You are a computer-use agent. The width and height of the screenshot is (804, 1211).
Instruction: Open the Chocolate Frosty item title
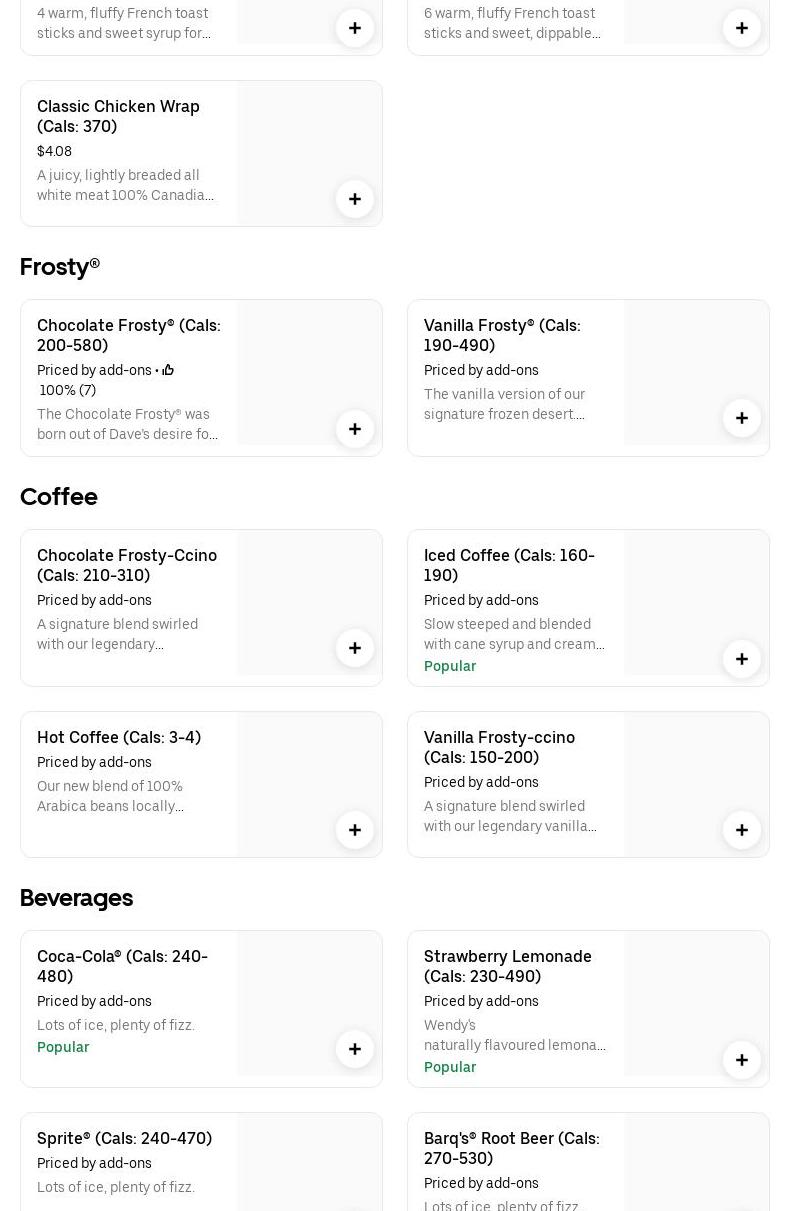click(129, 335)
